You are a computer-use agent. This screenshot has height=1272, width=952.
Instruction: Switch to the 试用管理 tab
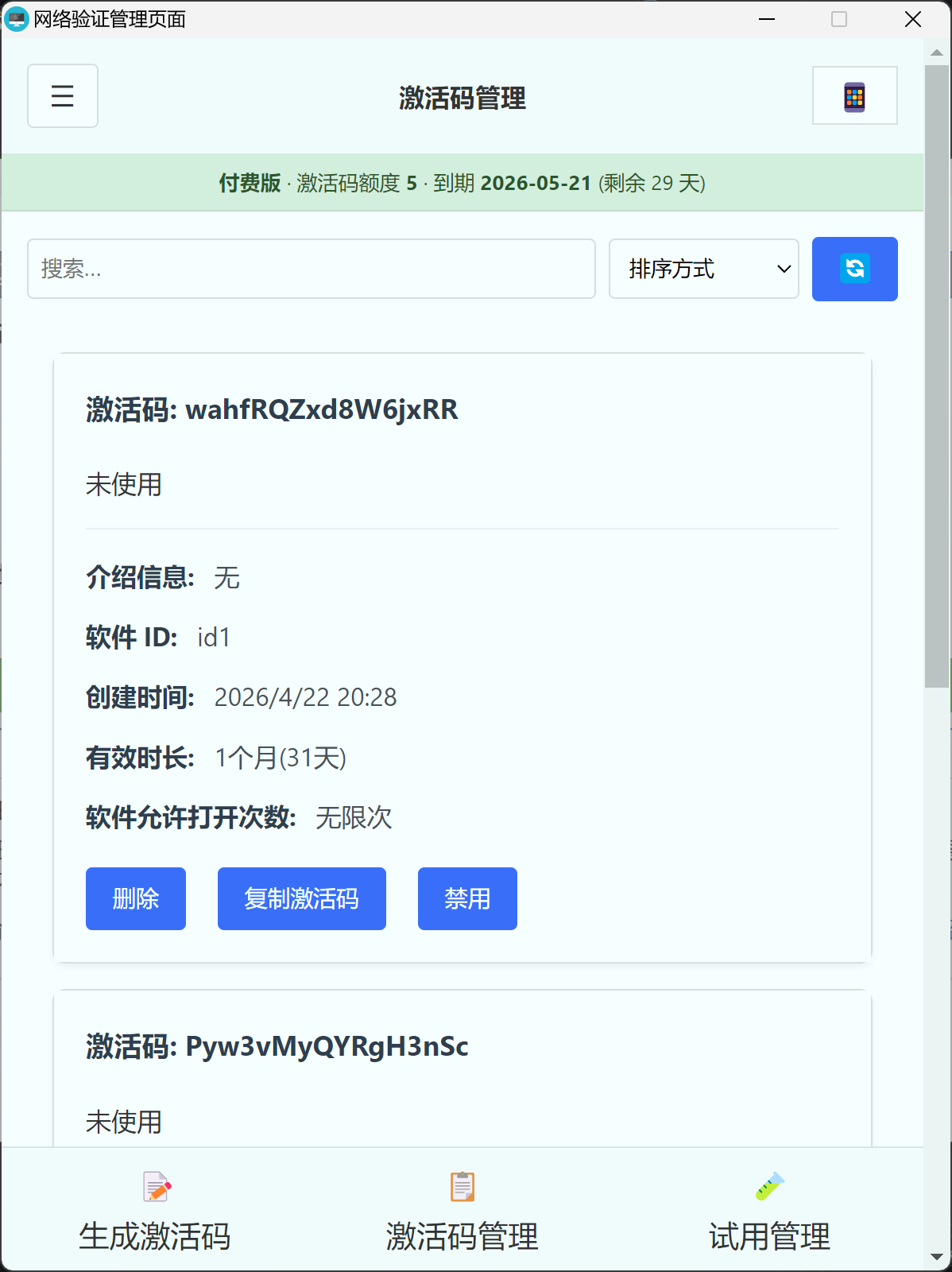pyautogui.click(x=769, y=1212)
